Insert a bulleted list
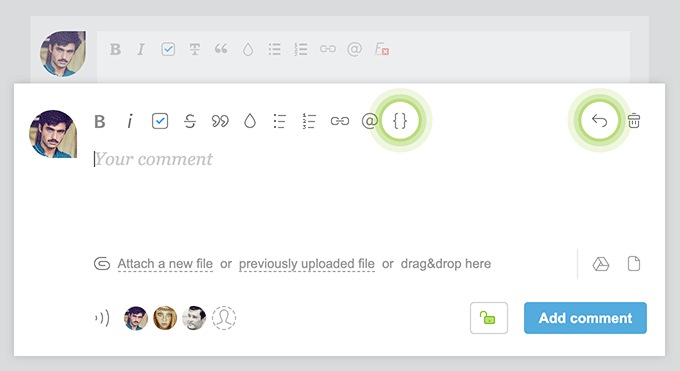Image resolution: width=680 pixels, height=371 pixels. [279, 121]
